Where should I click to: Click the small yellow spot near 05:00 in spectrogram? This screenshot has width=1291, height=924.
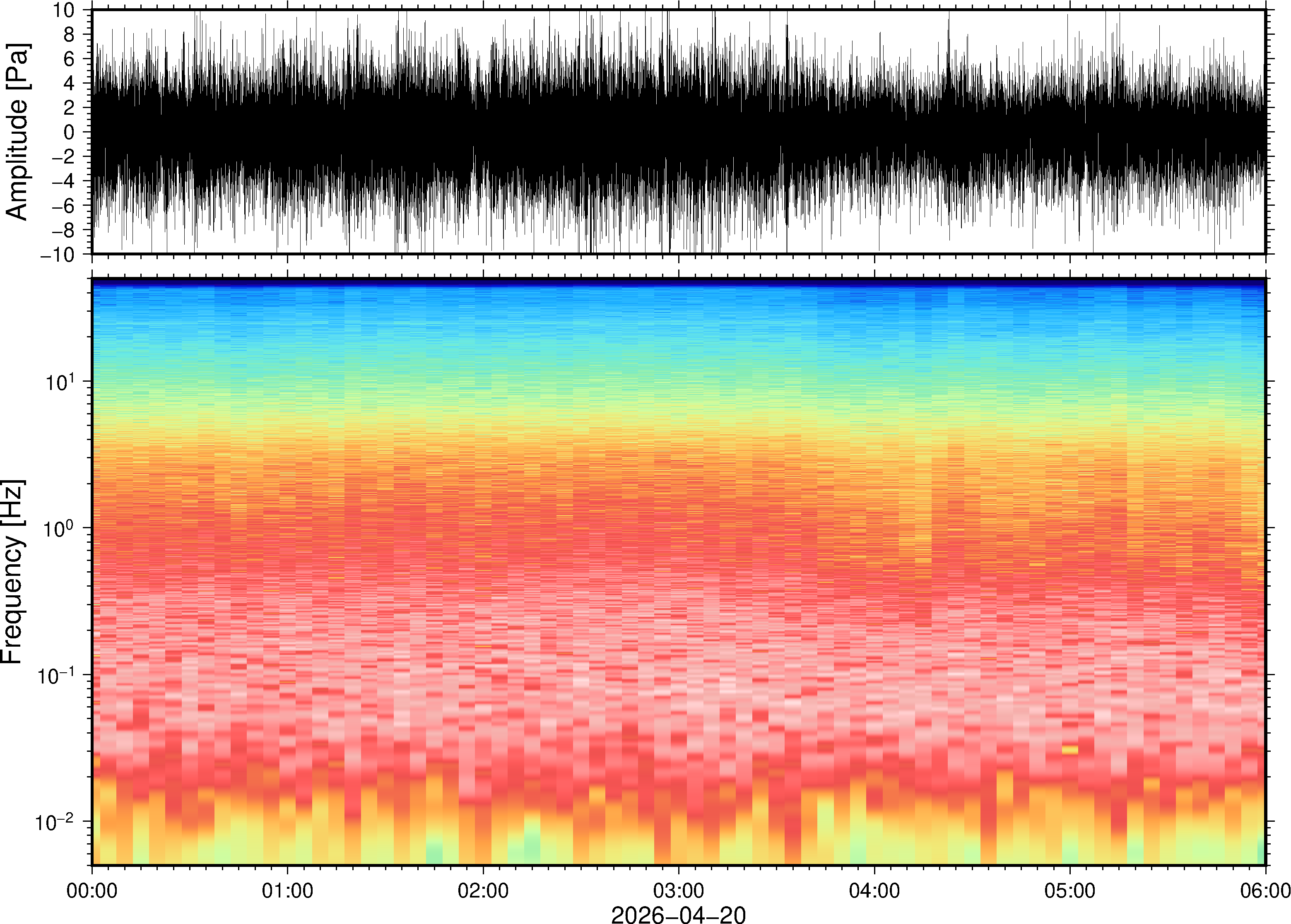point(1069,750)
